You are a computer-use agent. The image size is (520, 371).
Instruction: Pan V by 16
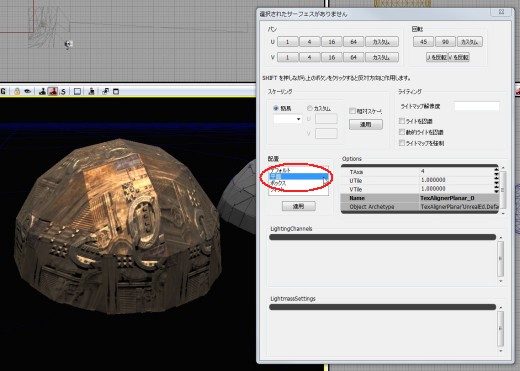(x=331, y=57)
